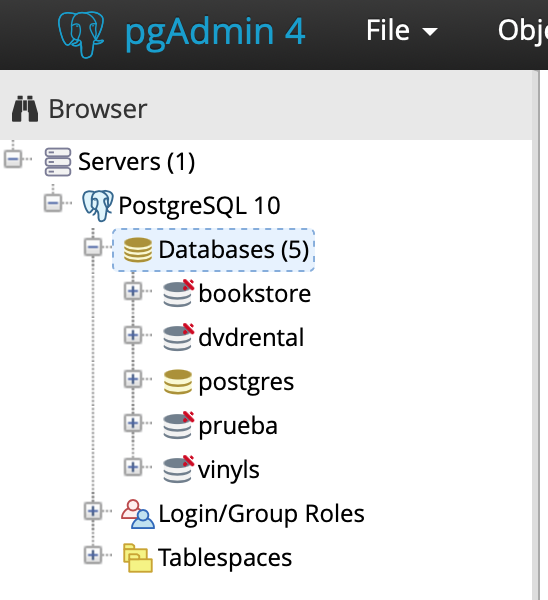
Task: Click the Login/Group Roles users icon
Action: (x=138, y=514)
